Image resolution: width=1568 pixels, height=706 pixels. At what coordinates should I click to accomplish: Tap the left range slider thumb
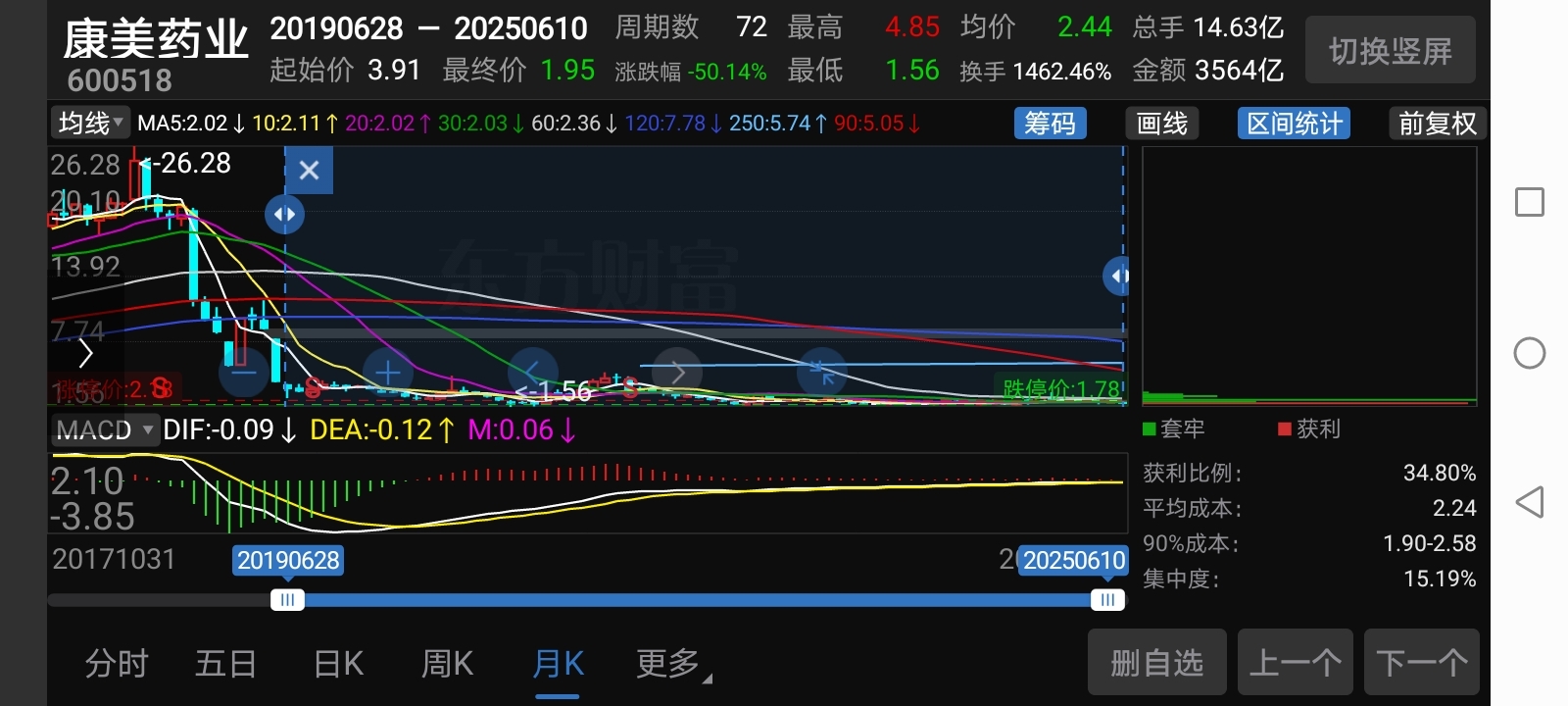(287, 600)
